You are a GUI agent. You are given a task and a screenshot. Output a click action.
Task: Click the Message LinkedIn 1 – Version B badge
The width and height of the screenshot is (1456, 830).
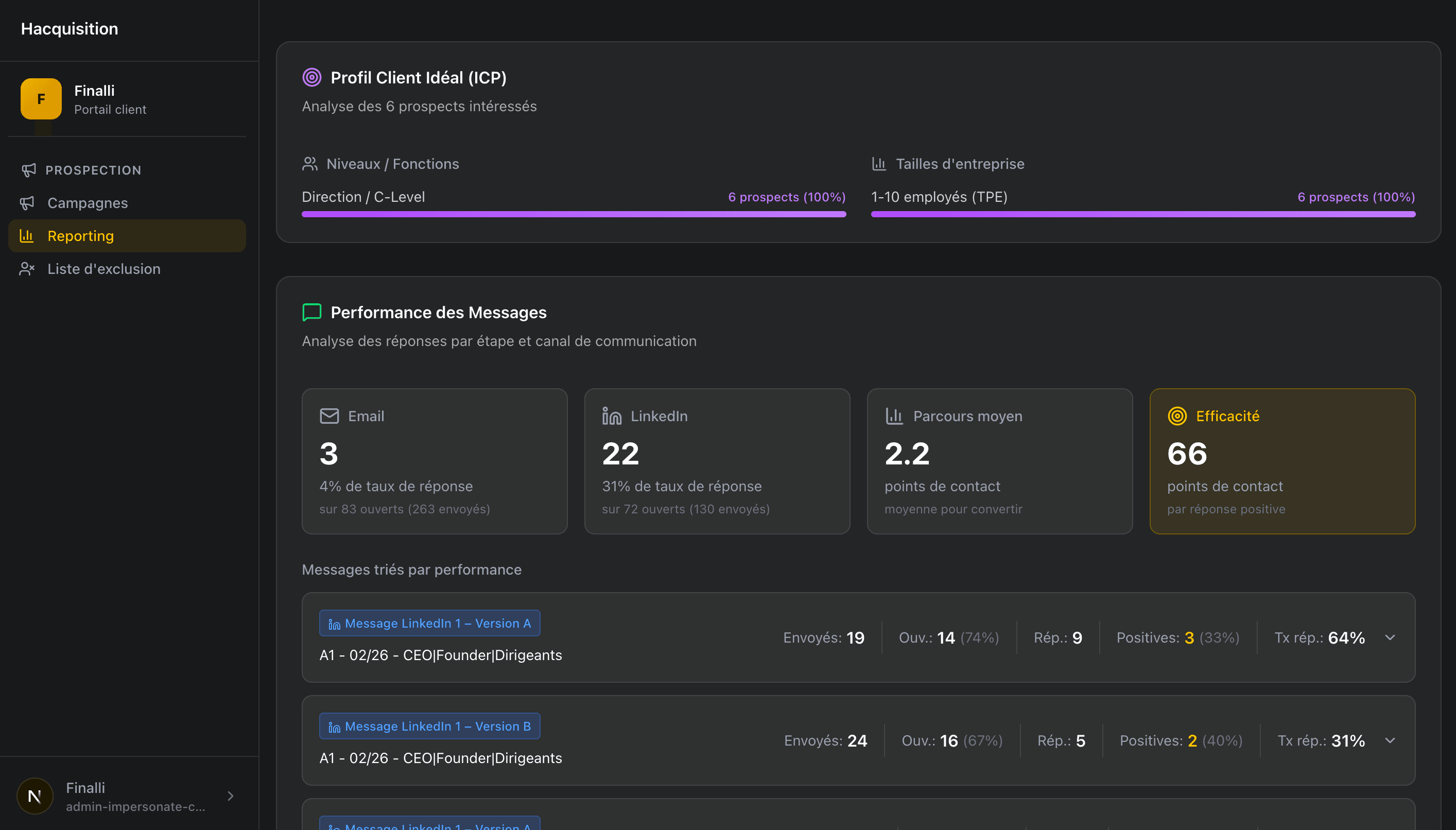430,725
